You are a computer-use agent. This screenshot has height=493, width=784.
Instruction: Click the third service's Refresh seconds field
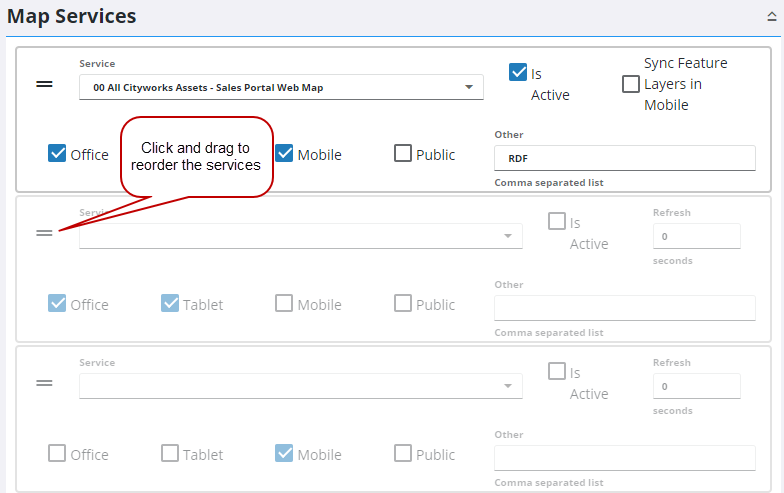pos(696,386)
